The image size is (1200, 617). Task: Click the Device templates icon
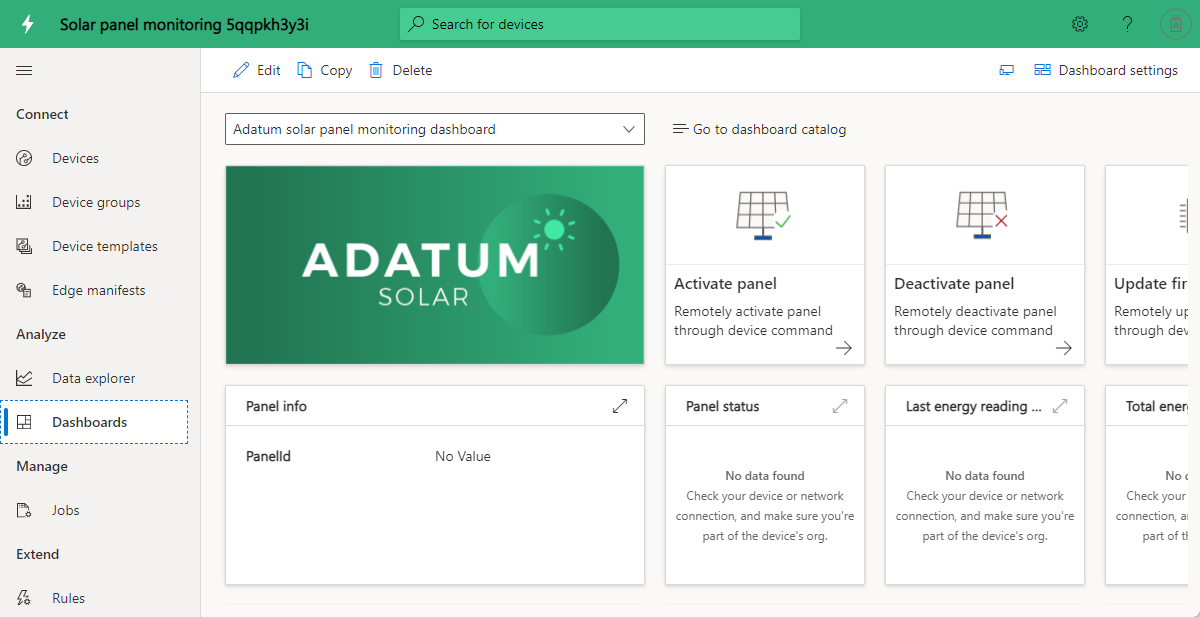coord(24,246)
